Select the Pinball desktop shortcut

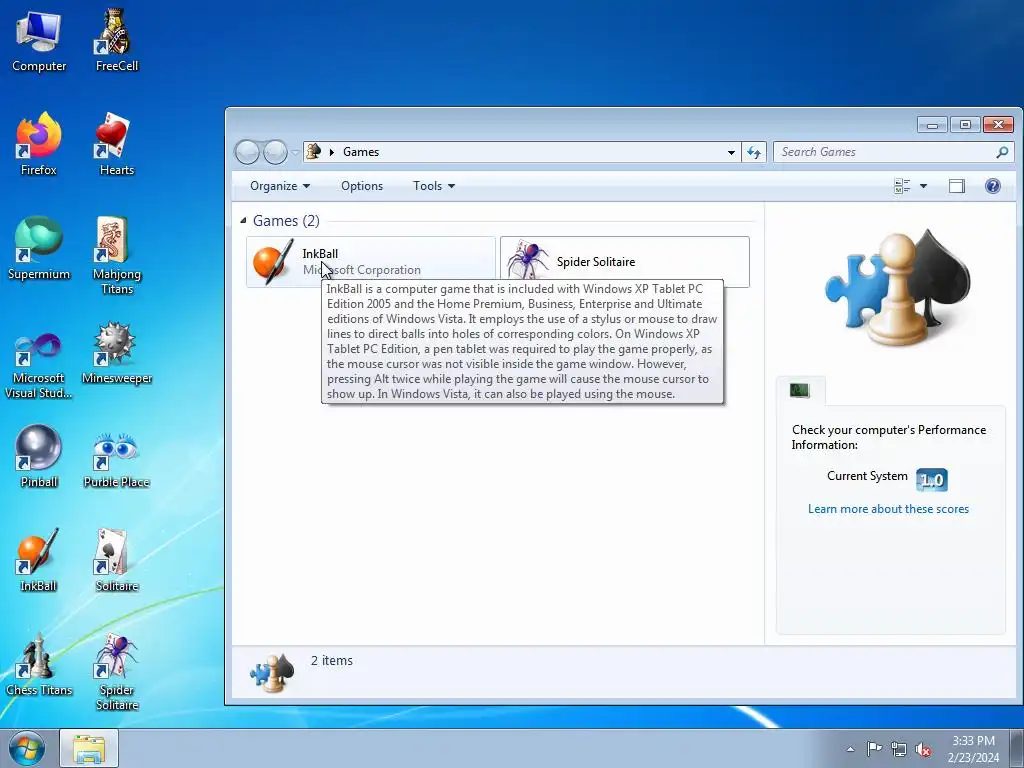click(x=39, y=456)
